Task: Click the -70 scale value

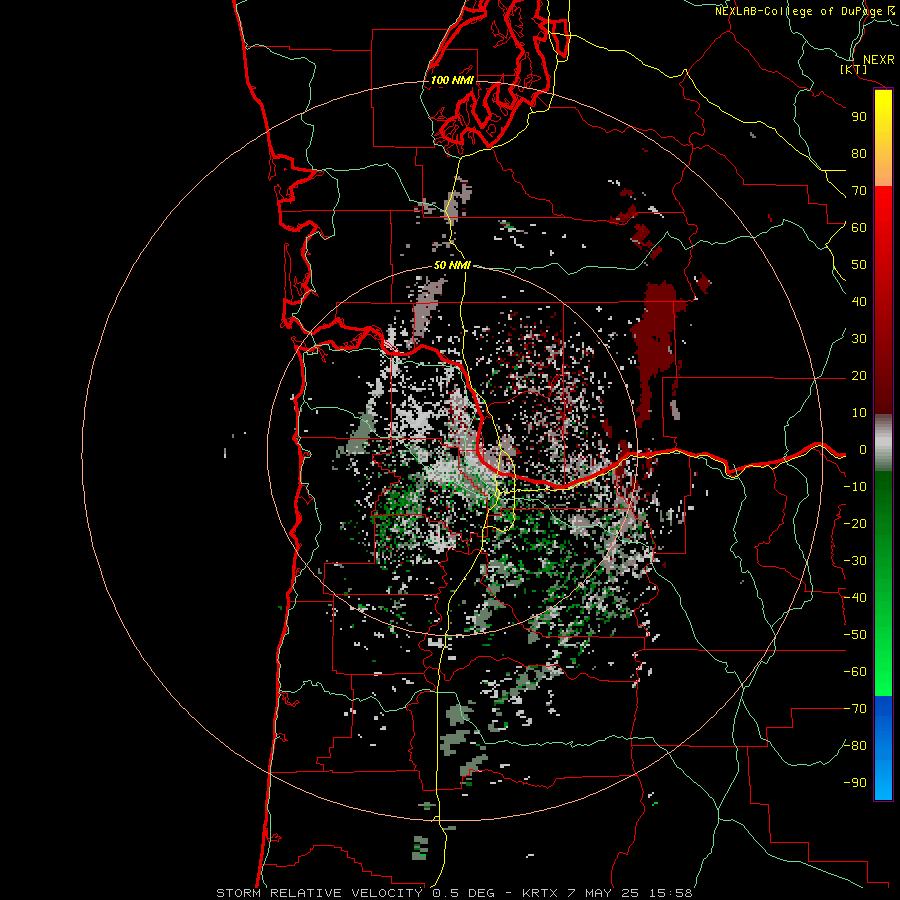Action: coord(855,709)
